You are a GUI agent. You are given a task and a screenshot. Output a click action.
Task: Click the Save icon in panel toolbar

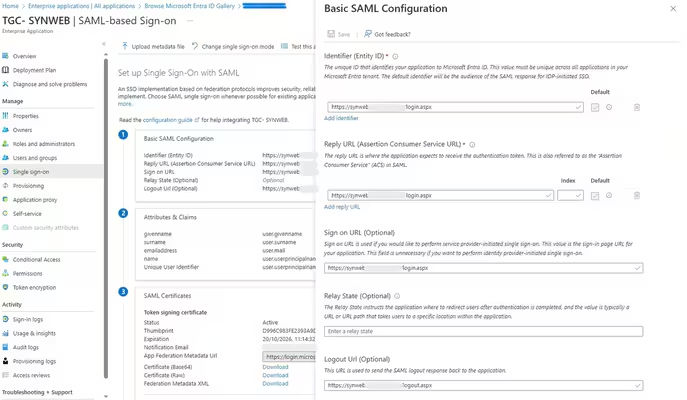[337, 34]
